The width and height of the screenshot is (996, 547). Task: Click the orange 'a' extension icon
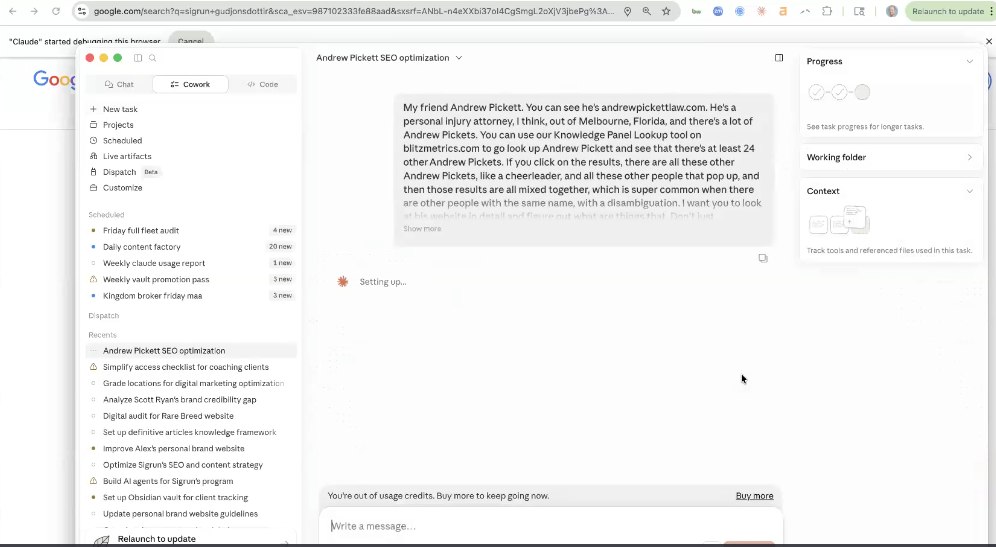[783, 11]
